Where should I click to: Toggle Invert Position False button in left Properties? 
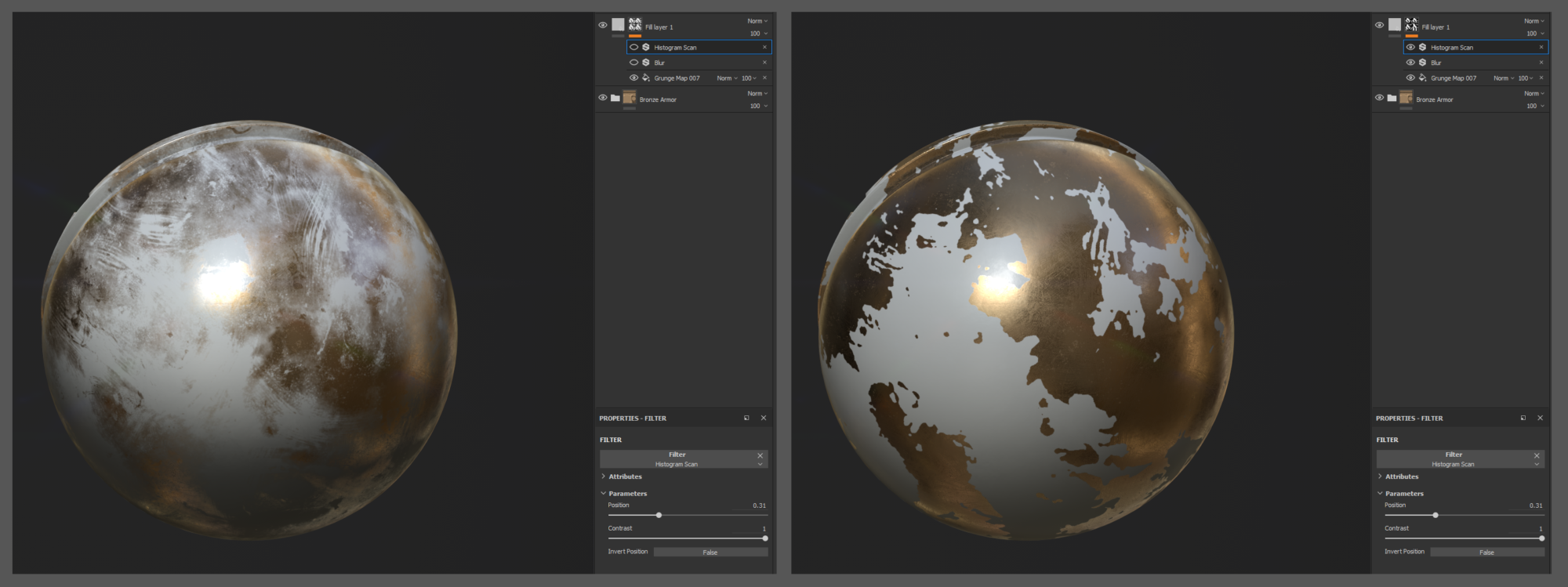point(710,553)
